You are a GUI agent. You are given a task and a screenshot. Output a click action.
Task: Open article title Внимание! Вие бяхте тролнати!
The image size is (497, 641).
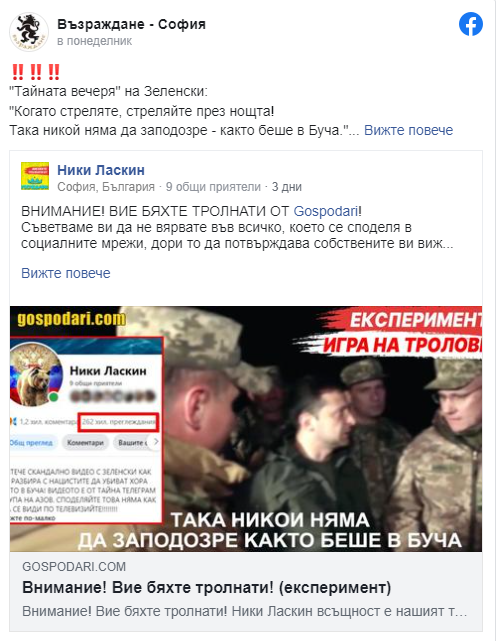[207, 587]
